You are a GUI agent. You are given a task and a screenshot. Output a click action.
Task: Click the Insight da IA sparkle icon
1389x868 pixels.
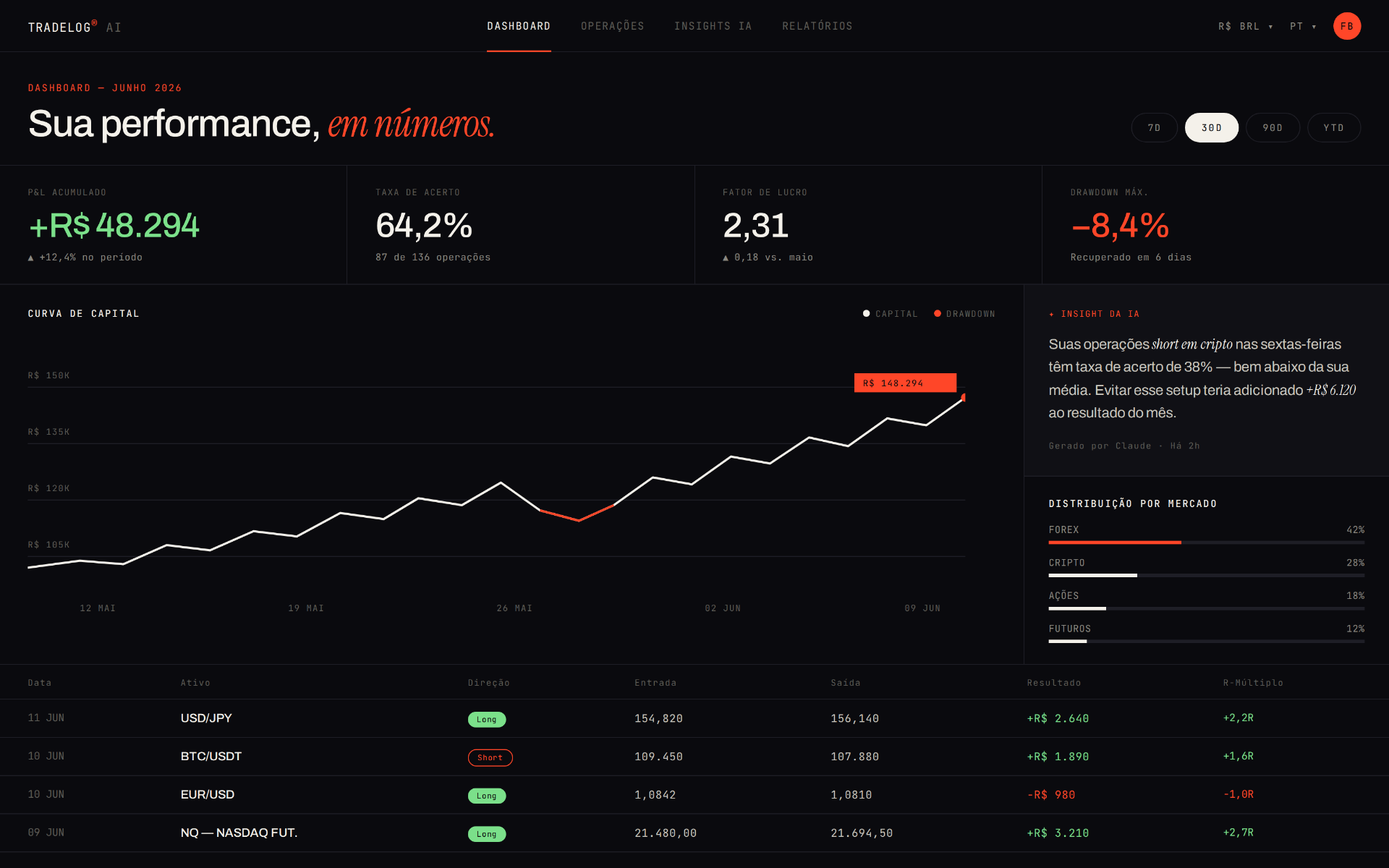[x=1052, y=315]
